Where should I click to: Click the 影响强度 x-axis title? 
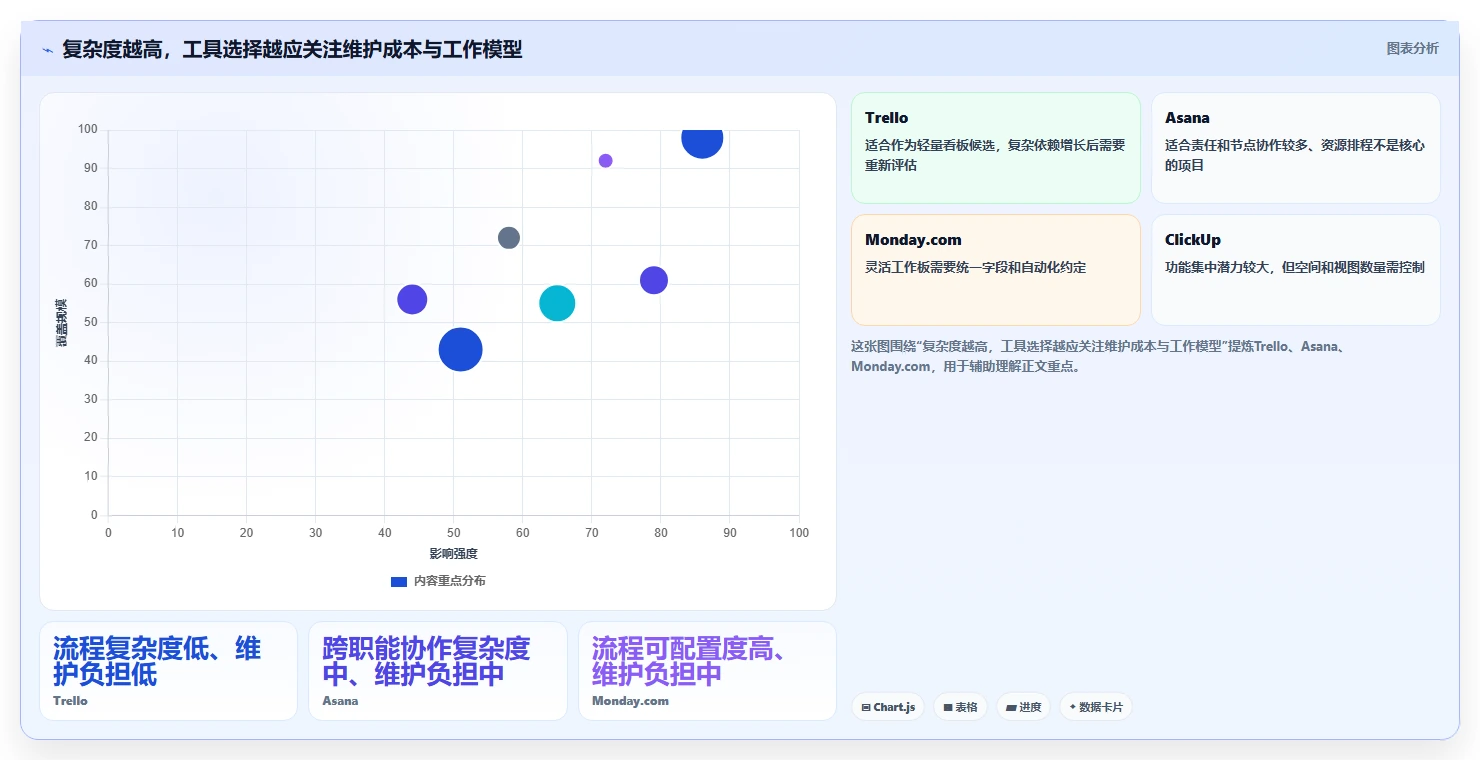(x=453, y=554)
